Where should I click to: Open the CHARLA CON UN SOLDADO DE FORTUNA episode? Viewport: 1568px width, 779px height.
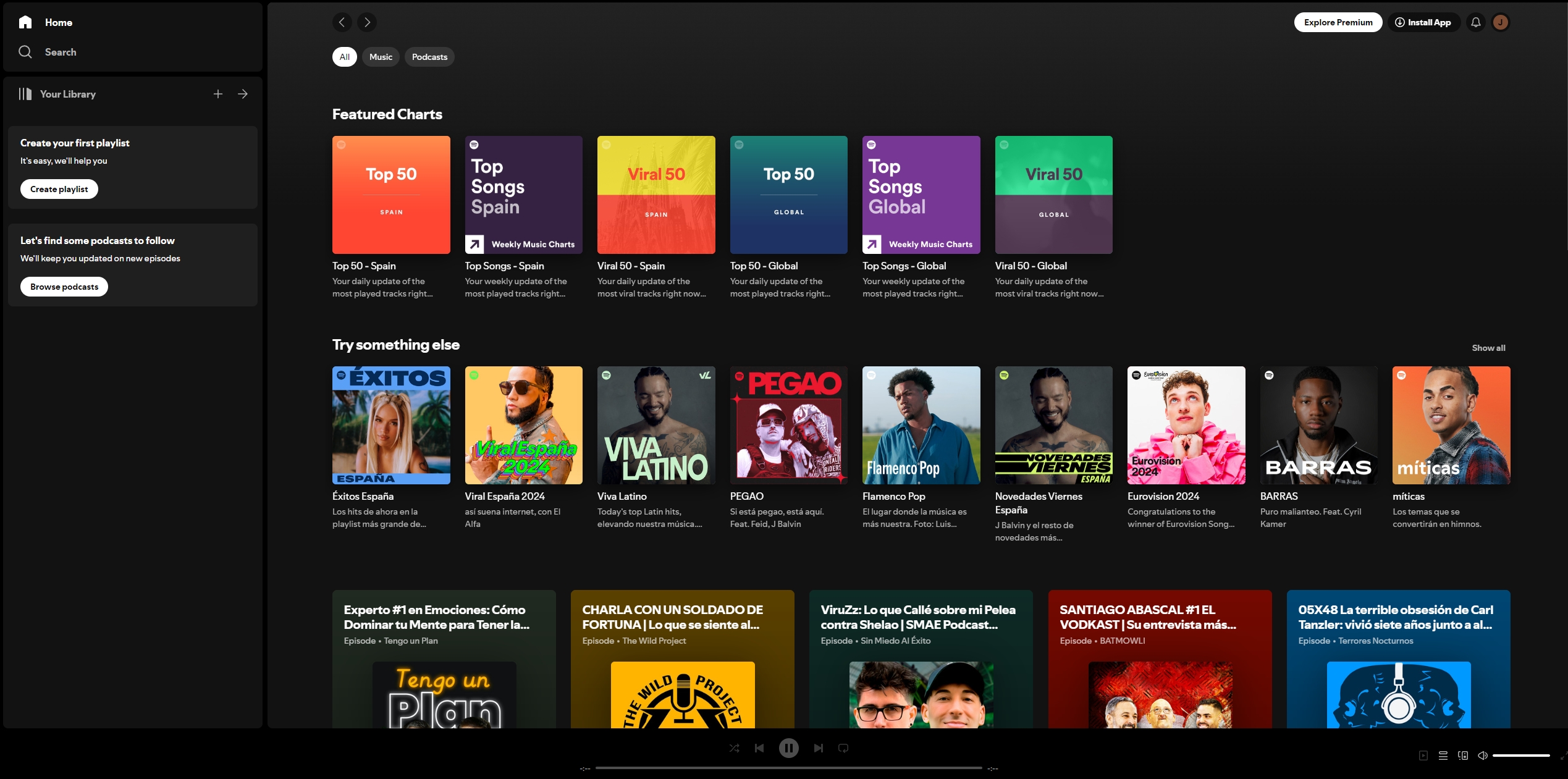tap(683, 659)
